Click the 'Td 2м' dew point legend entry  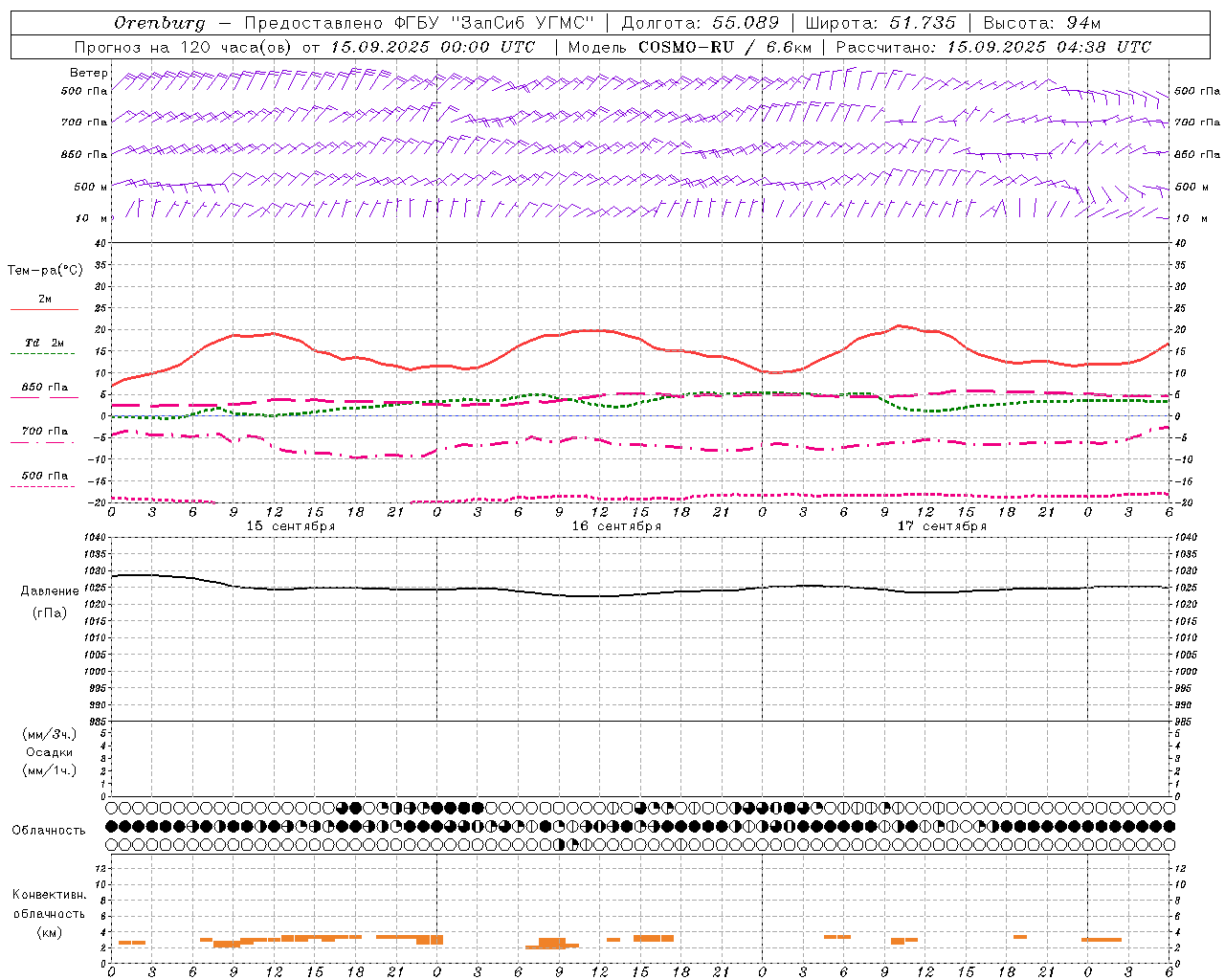[44, 343]
